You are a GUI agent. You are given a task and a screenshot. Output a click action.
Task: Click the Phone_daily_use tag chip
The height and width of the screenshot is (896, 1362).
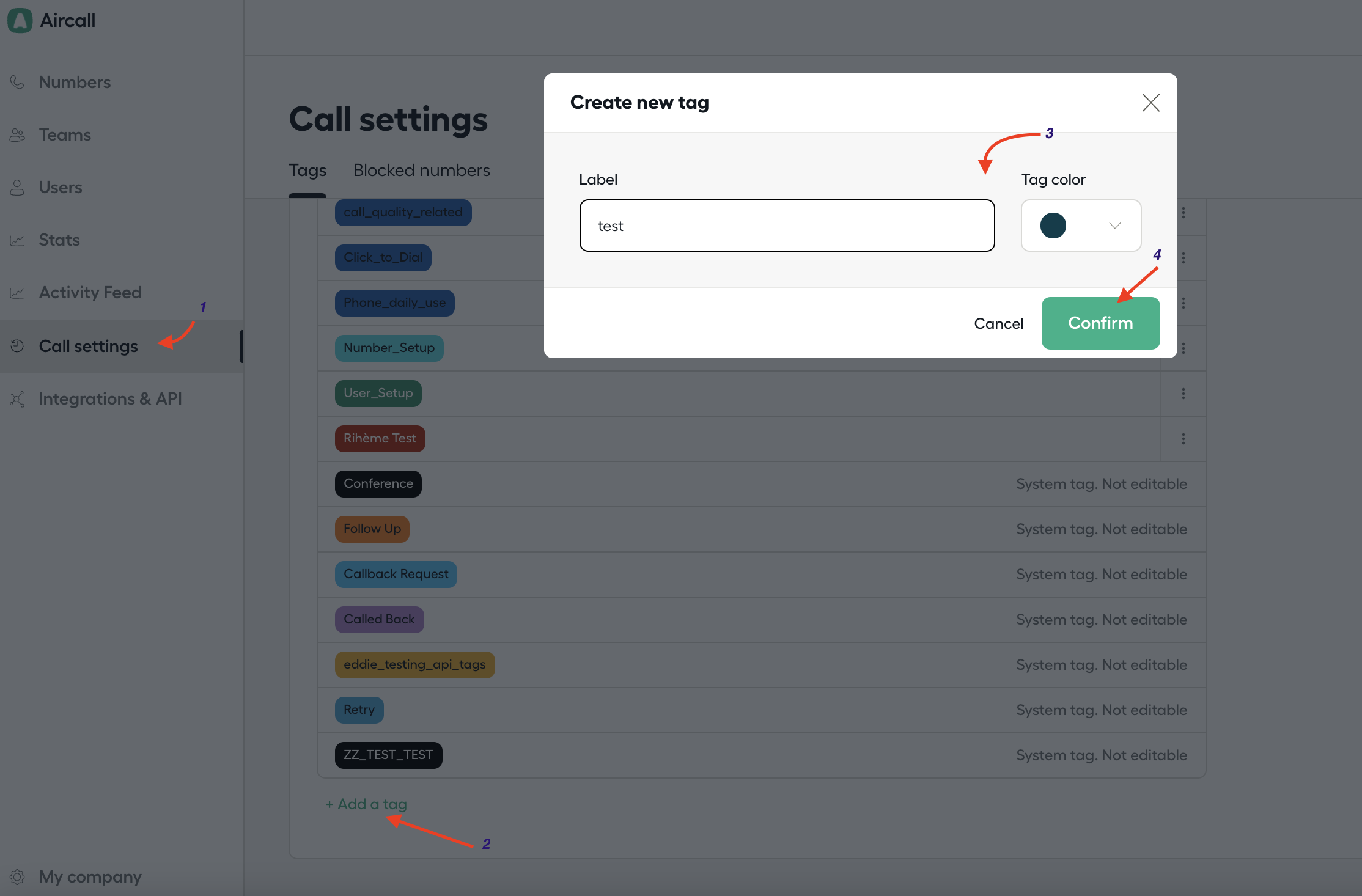point(394,303)
